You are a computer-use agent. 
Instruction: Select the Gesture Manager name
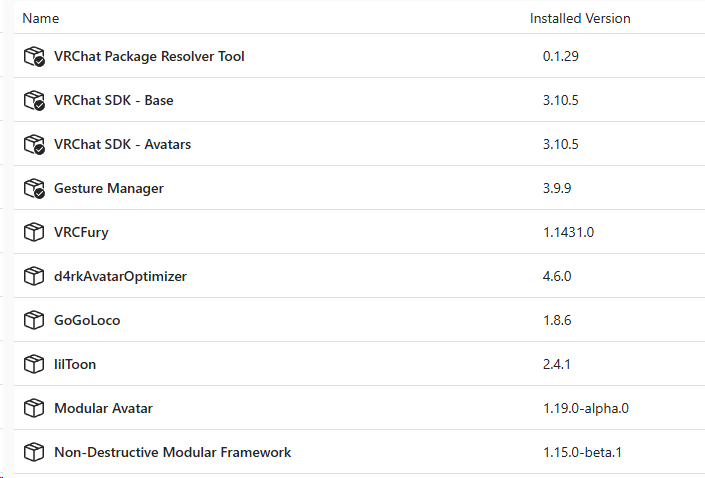point(109,188)
